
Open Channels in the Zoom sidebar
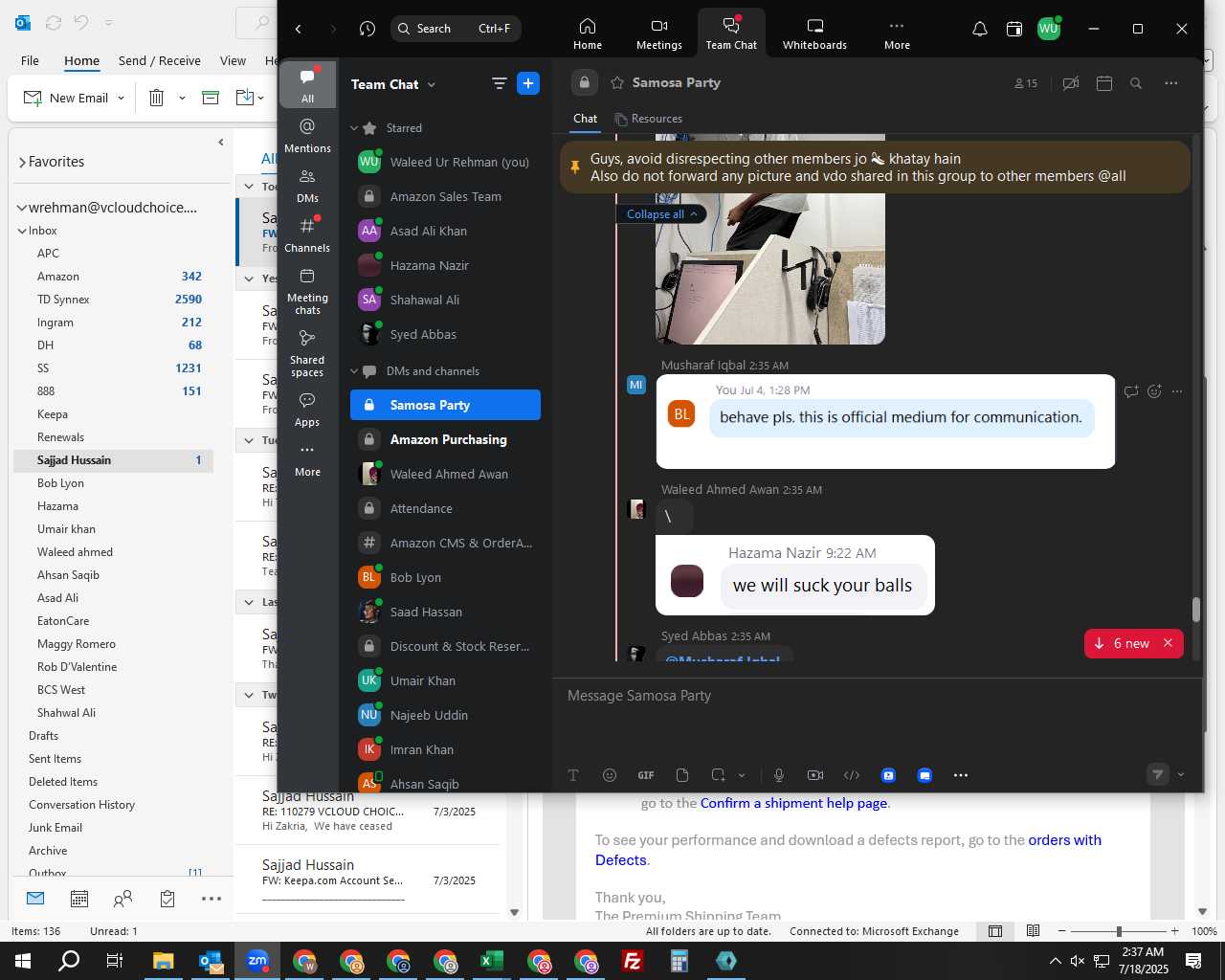pyautogui.click(x=307, y=235)
